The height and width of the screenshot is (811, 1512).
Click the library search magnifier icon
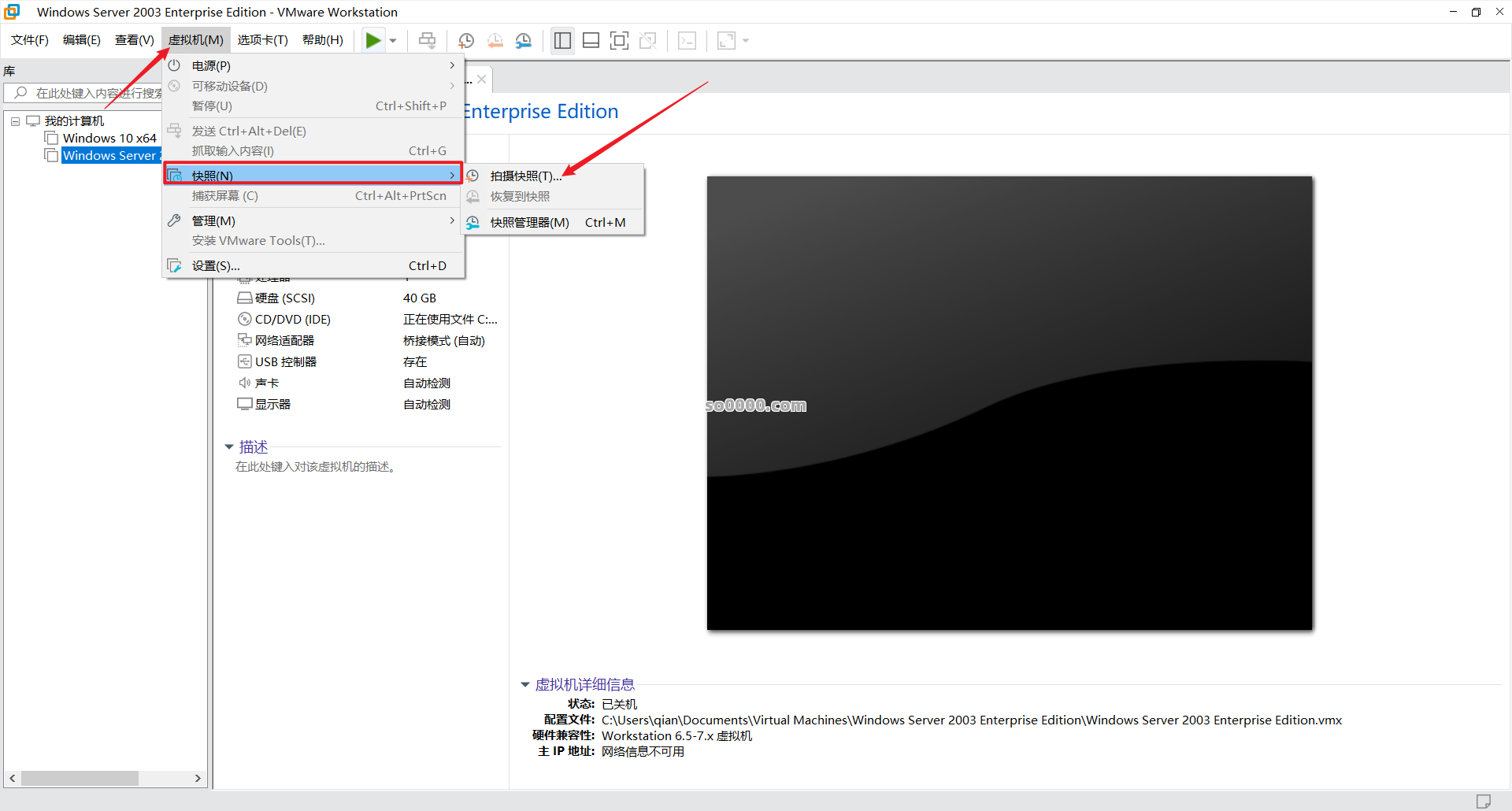click(x=20, y=92)
